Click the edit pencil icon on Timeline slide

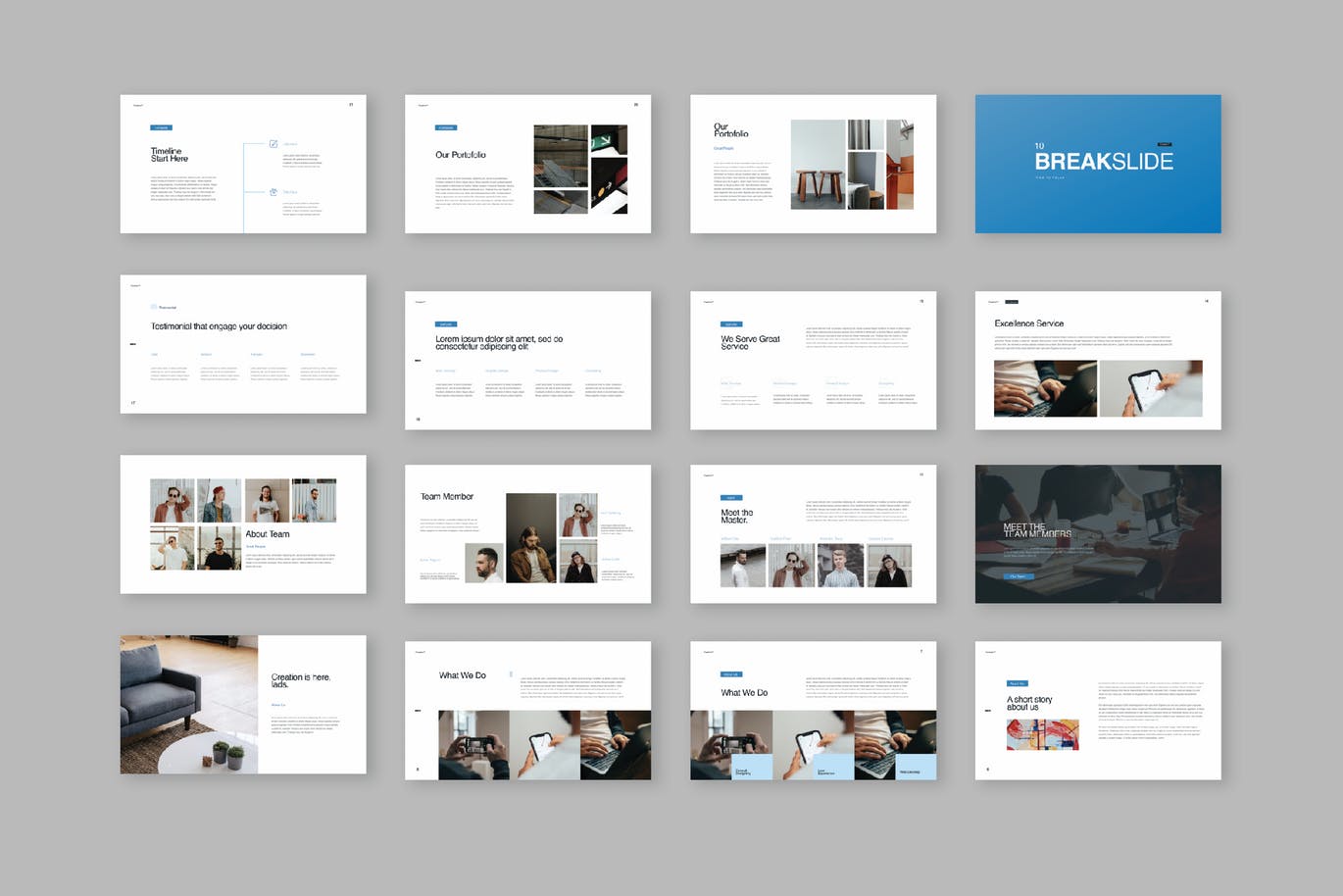(x=274, y=144)
